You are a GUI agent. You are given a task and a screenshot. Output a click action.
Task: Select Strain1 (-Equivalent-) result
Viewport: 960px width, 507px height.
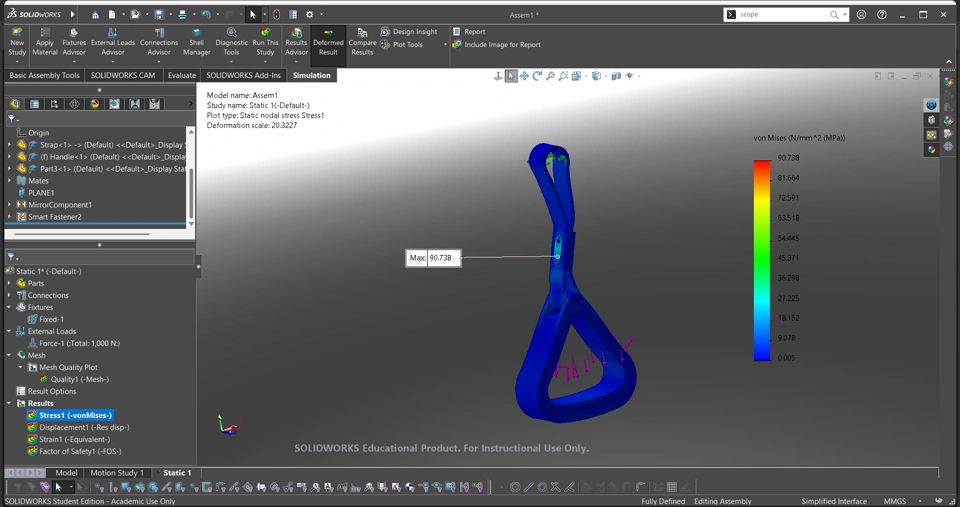click(69, 440)
